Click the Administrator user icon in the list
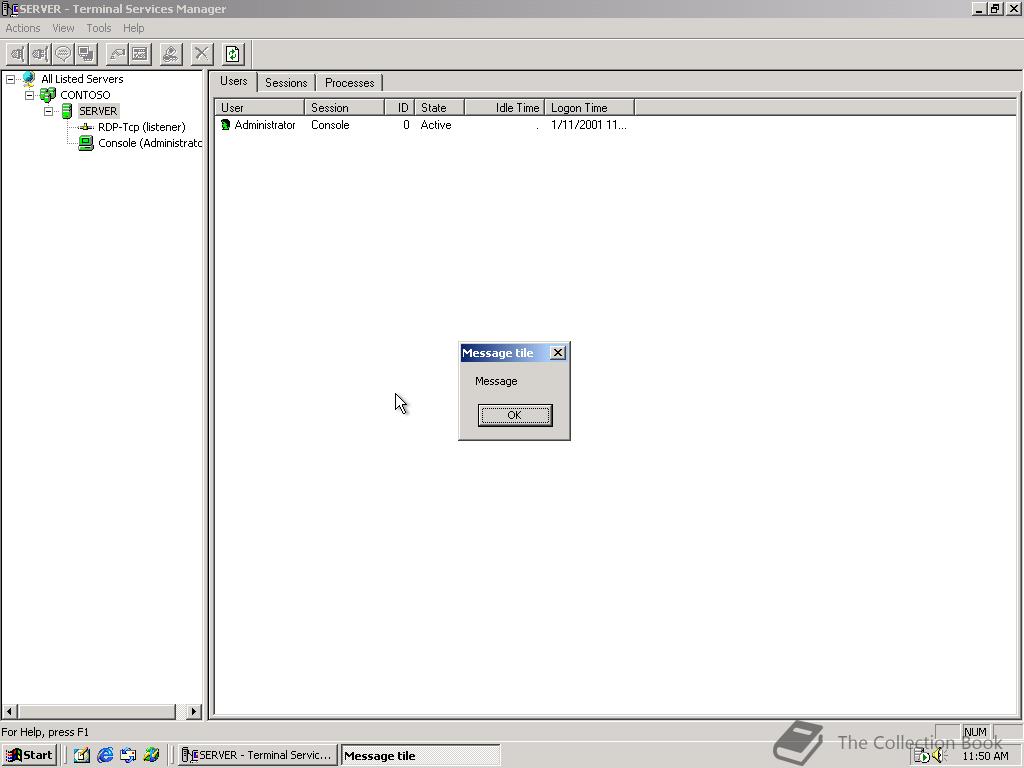 tap(226, 125)
